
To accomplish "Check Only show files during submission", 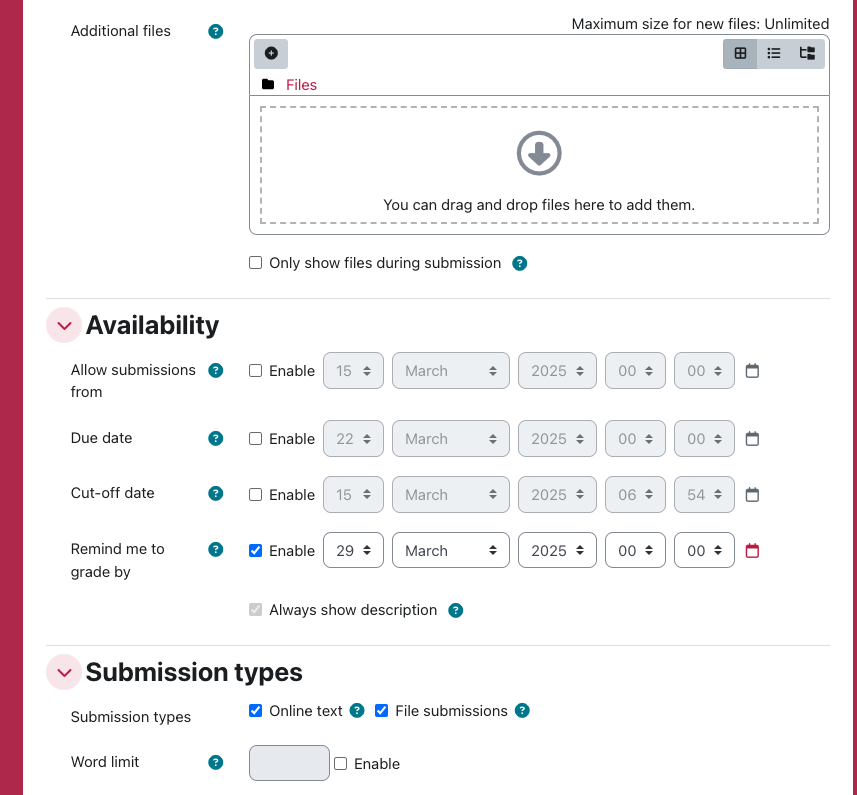I will [255, 263].
